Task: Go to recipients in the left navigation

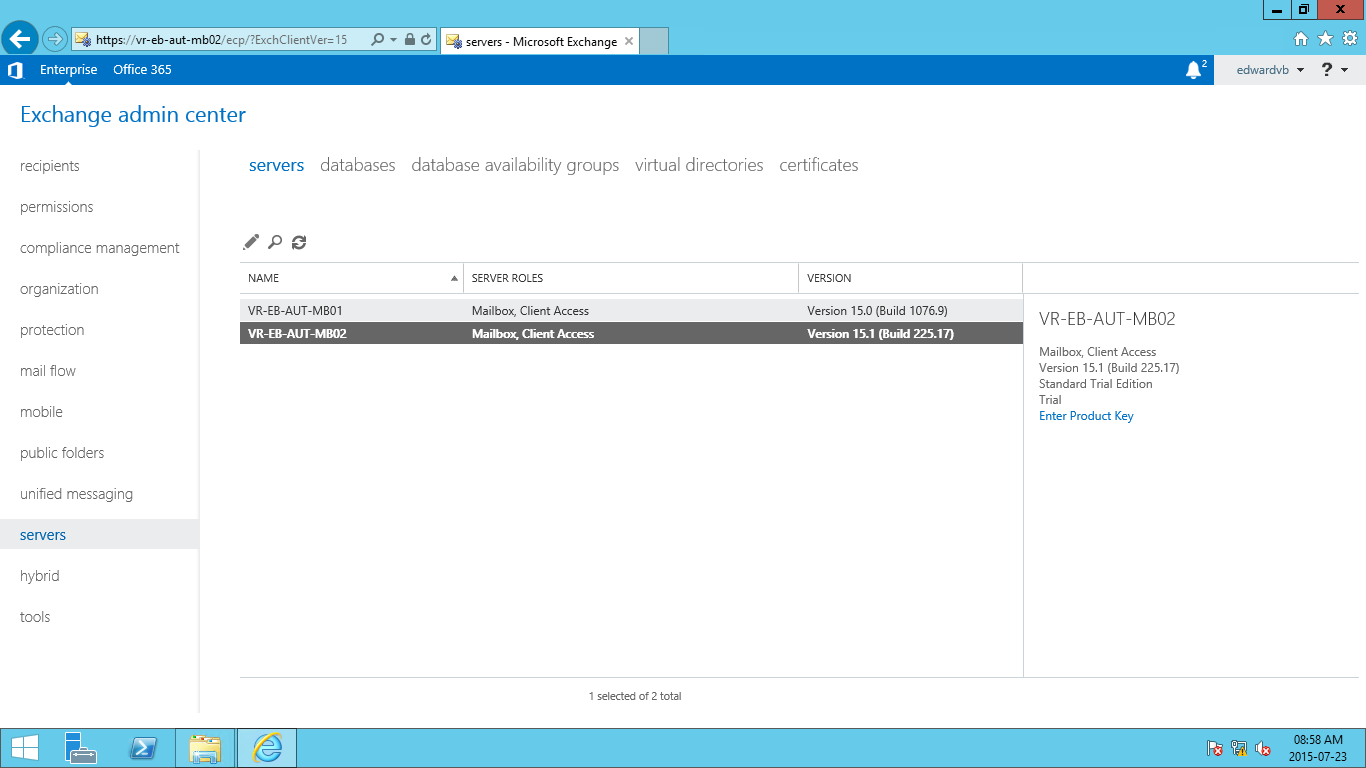Action: coord(50,166)
